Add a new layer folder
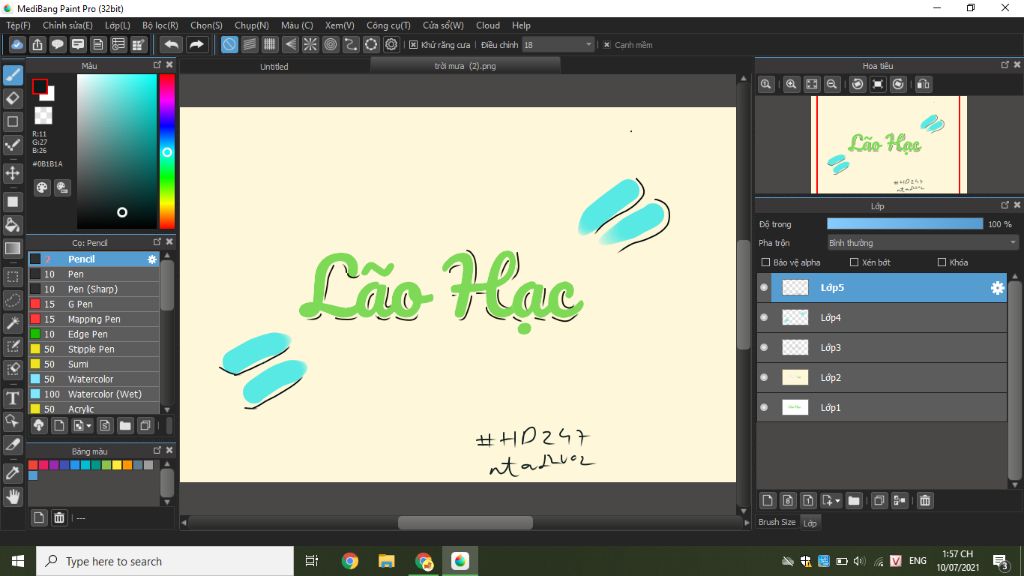Image resolution: width=1024 pixels, height=576 pixels. click(x=854, y=501)
